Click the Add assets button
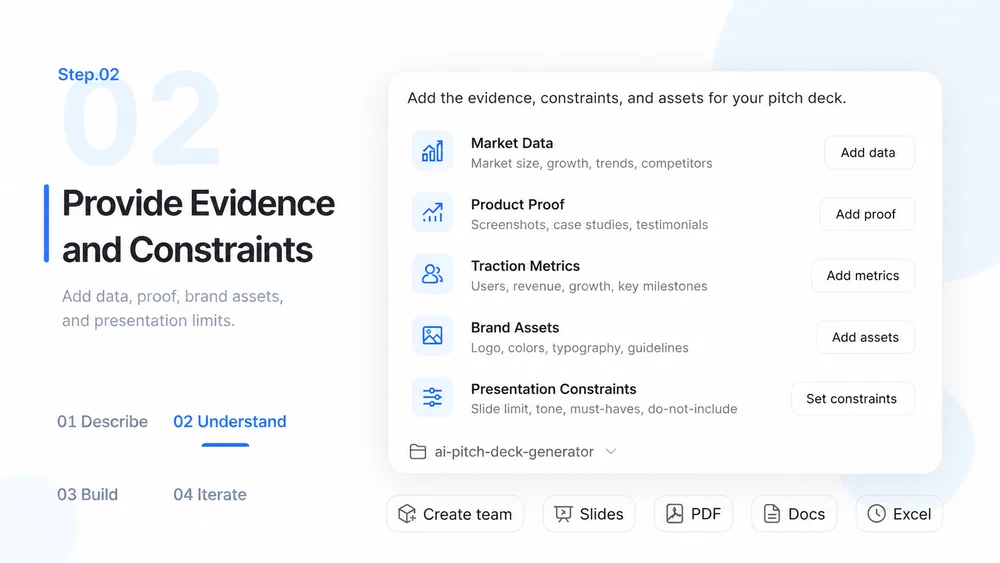This screenshot has height=563, width=1000. pyautogui.click(x=865, y=337)
